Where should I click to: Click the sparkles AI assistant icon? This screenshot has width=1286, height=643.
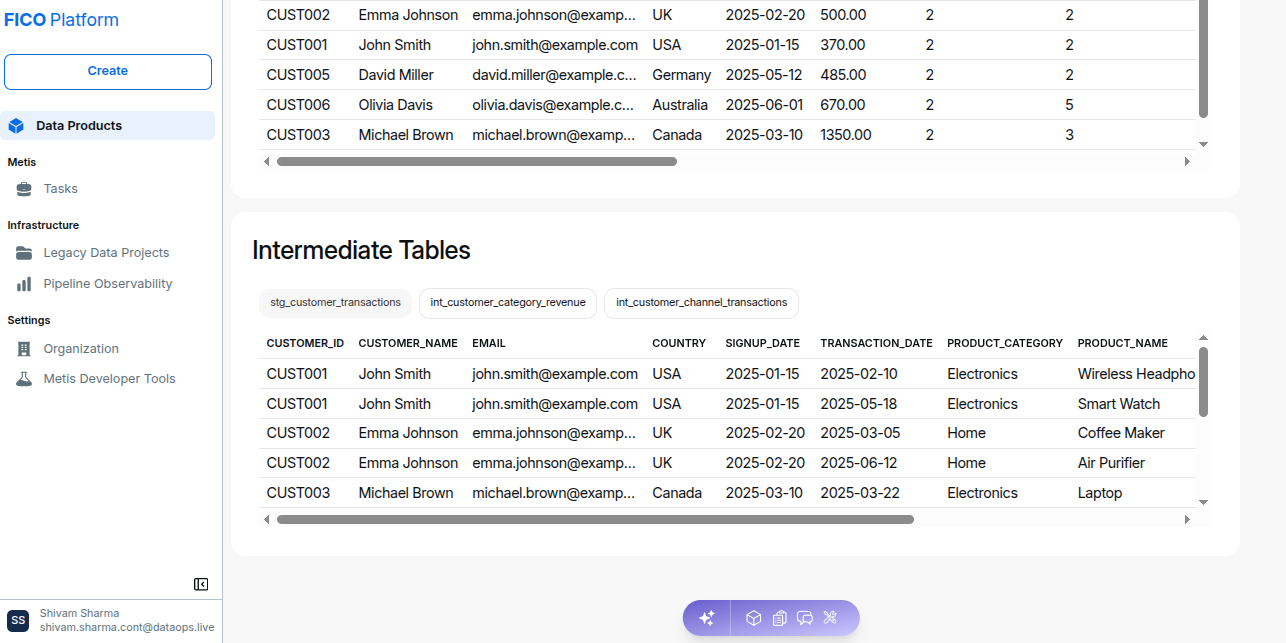tap(706, 618)
